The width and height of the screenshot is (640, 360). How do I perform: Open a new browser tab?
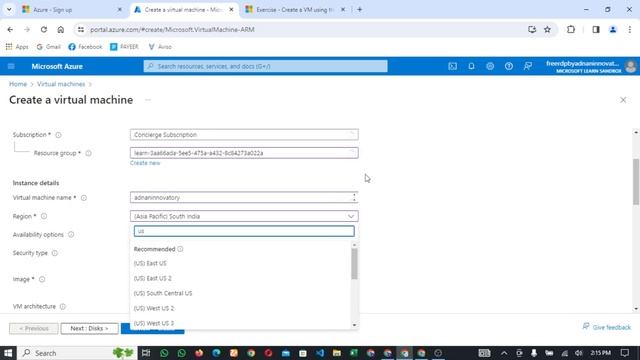pyautogui.click(x=360, y=9)
